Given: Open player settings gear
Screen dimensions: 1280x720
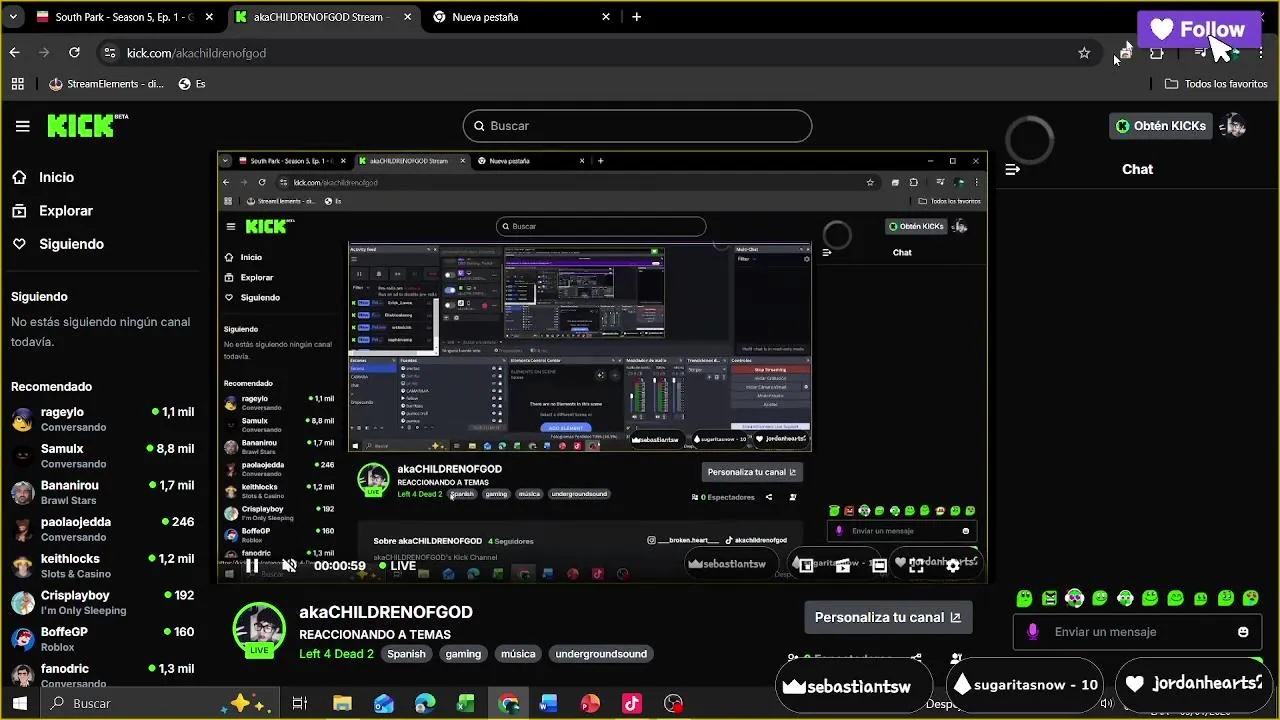Looking at the screenshot, I should (x=953, y=566).
